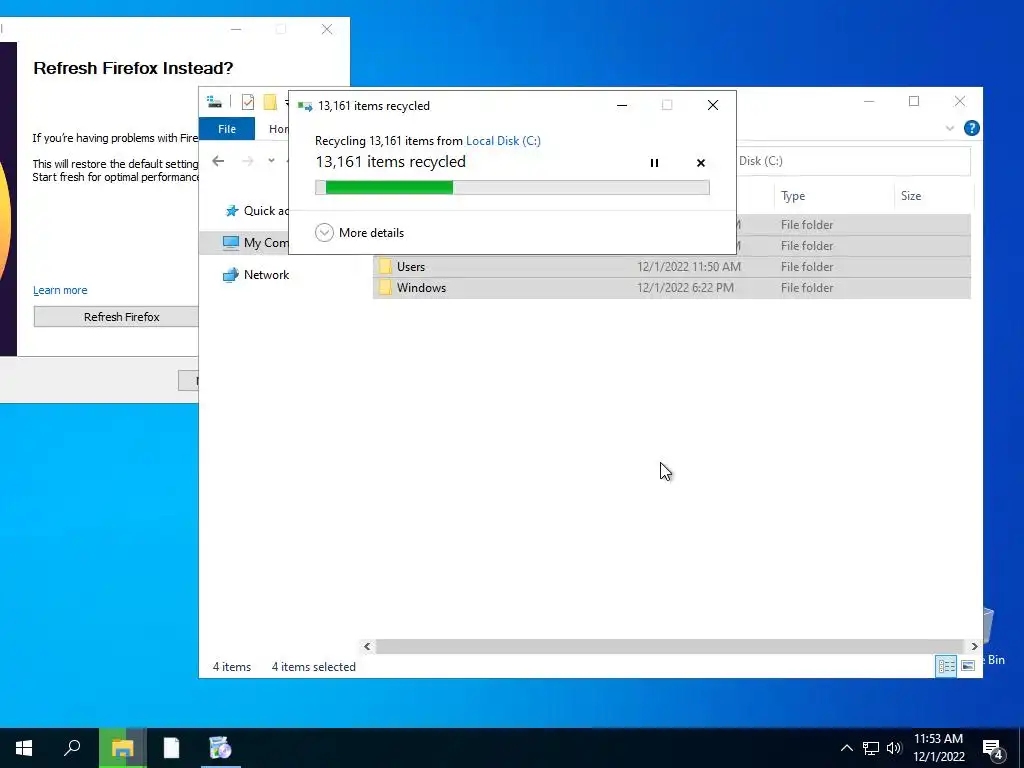
Task: Select Network in navigation pane
Action: tap(256, 275)
